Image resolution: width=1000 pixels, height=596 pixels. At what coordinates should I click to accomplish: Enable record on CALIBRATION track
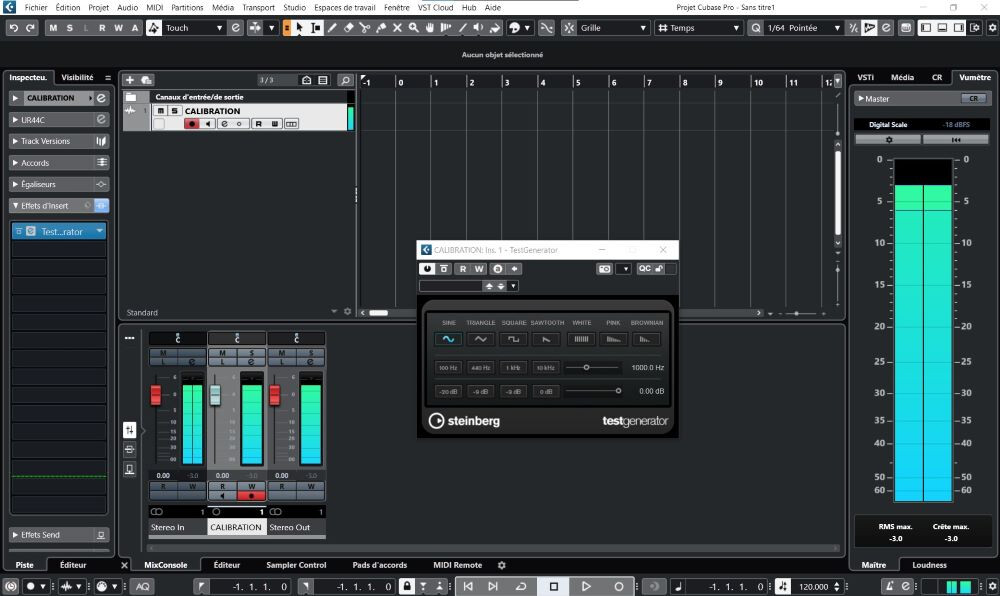point(191,124)
